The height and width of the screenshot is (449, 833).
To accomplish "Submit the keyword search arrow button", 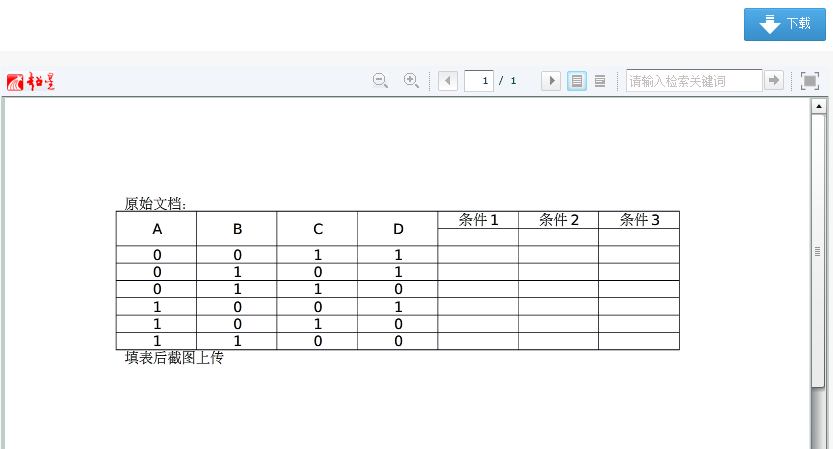I will [773, 81].
